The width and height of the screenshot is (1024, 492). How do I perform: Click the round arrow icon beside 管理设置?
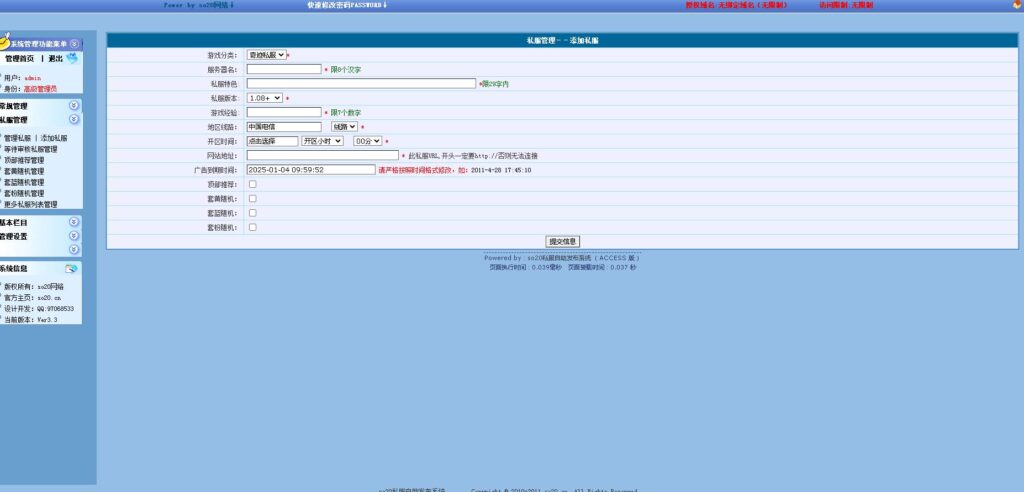(73, 236)
